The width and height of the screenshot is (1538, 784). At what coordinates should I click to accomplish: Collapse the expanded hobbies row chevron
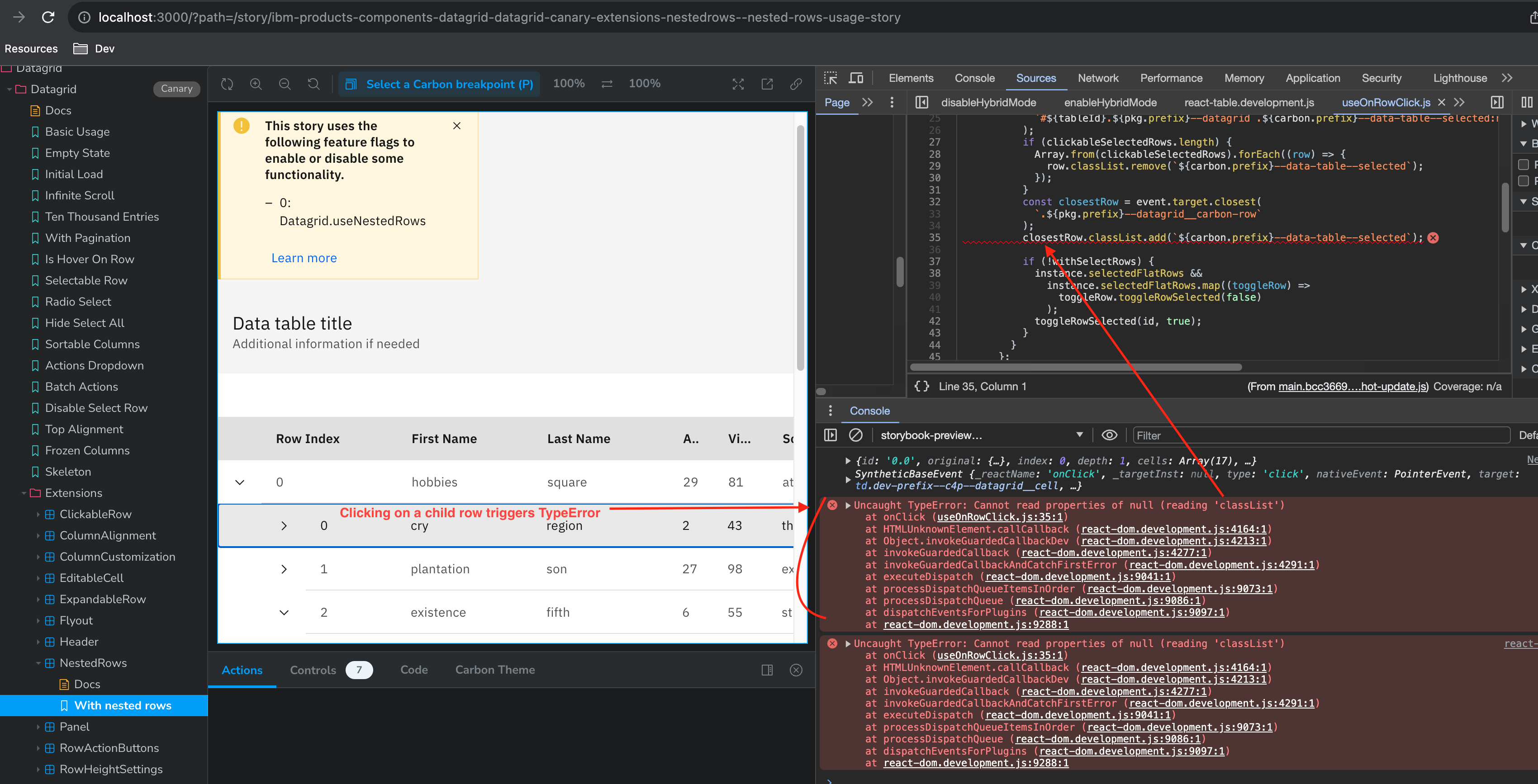pyautogui.click(x=240, y=482)
